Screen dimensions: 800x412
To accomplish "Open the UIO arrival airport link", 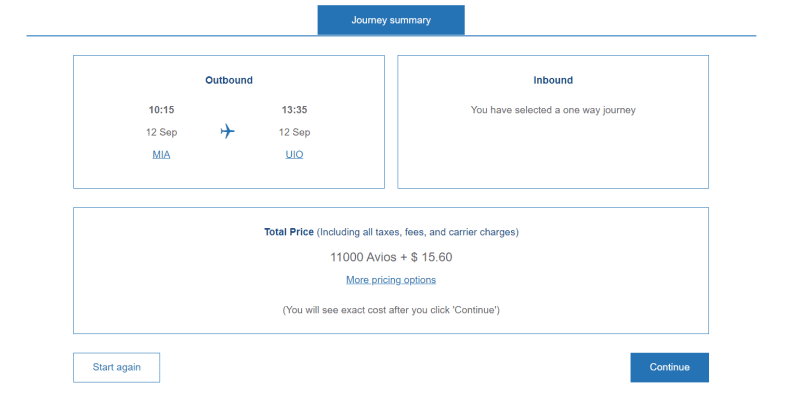I will point(294,154).
